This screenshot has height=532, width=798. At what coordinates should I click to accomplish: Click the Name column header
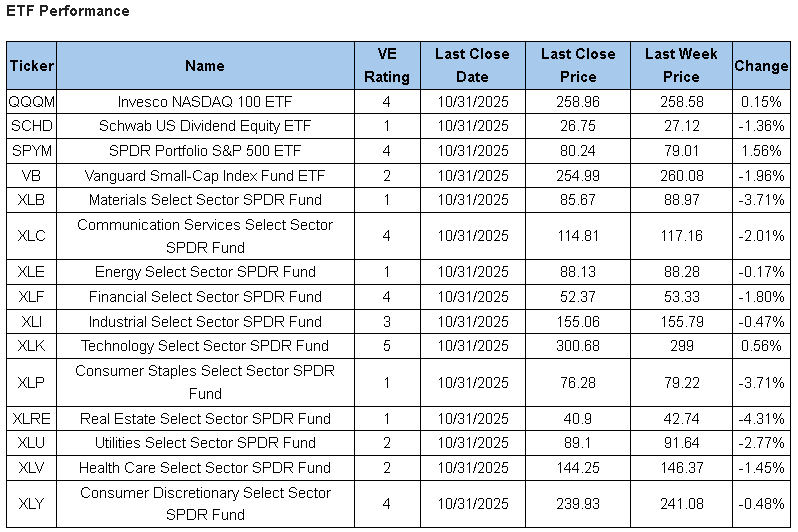(205, 66)
